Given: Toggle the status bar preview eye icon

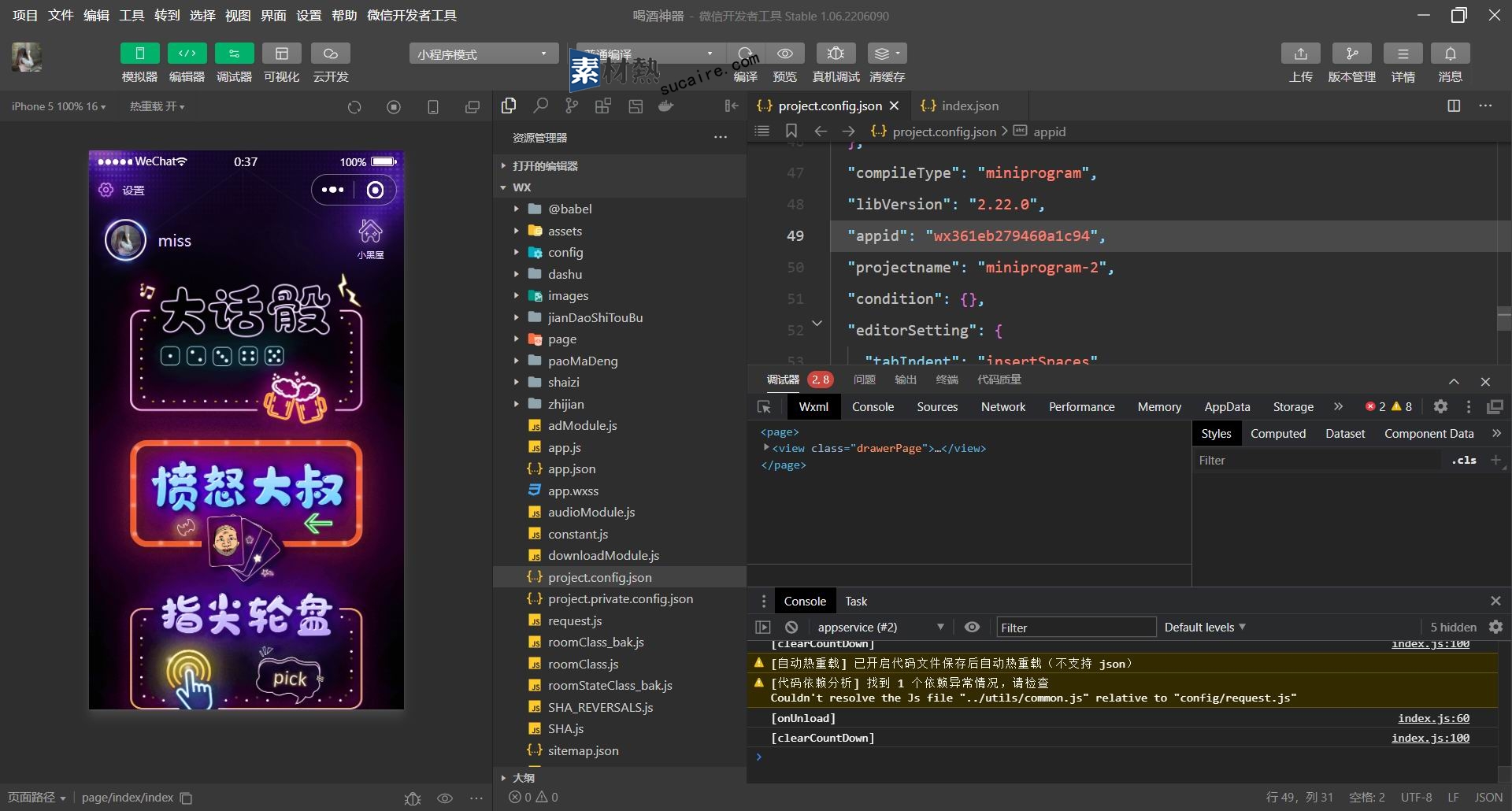Looking at the screenshot, I should [445, 798].
